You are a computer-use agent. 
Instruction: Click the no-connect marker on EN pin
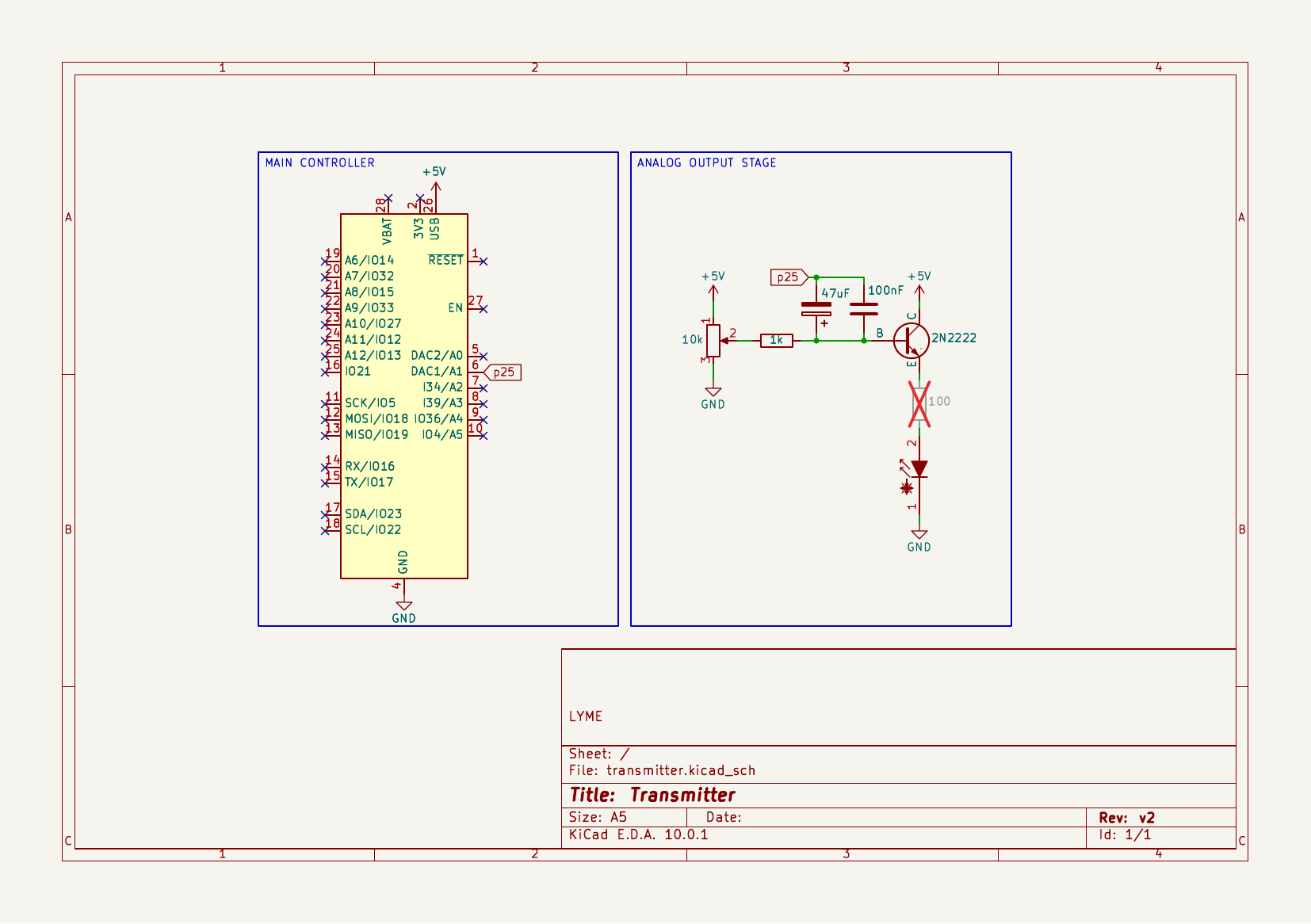(484, 308)
